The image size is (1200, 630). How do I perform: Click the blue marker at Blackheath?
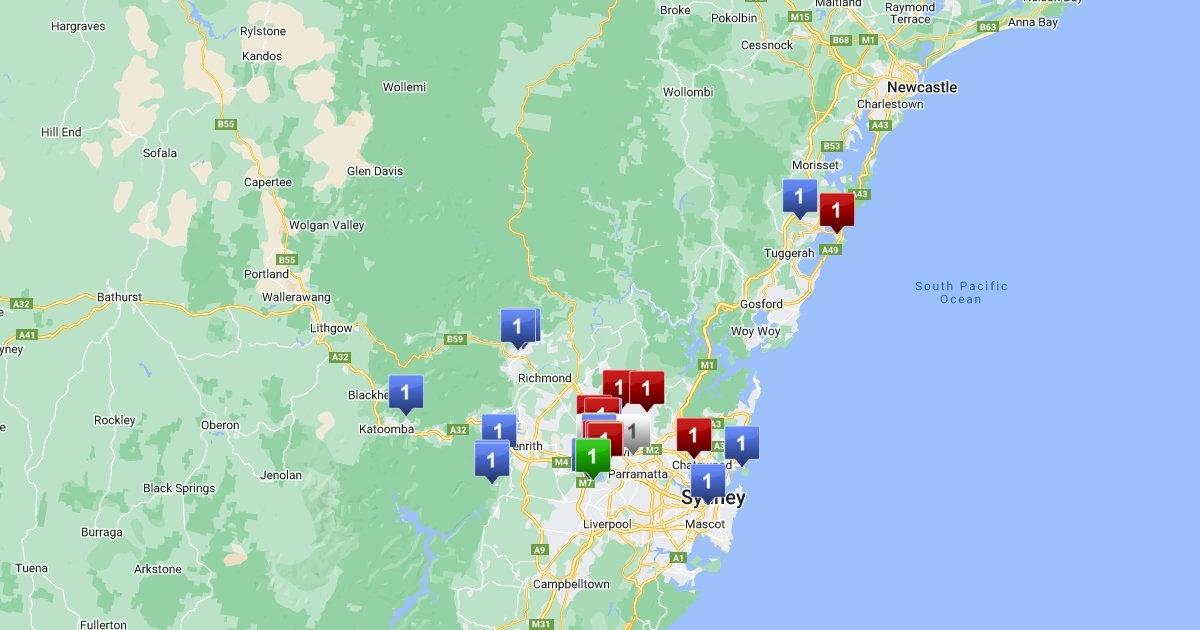click(405, 393)
